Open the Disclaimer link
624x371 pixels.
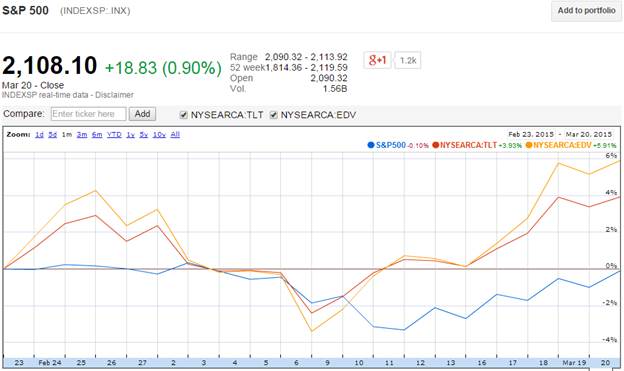coord(114,95)
